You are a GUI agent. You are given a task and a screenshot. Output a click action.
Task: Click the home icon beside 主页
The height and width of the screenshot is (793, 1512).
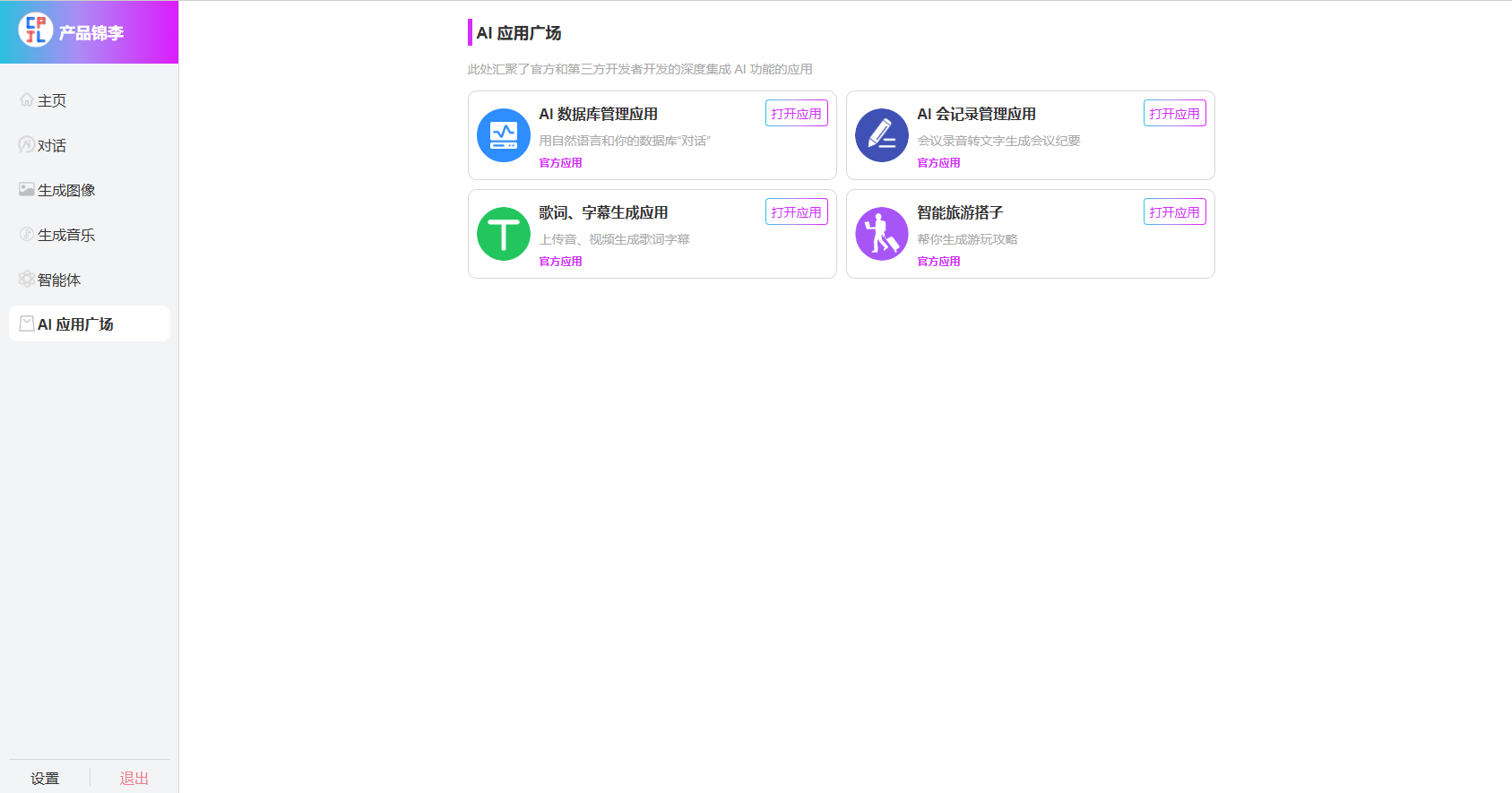click(x=27, y=100)
